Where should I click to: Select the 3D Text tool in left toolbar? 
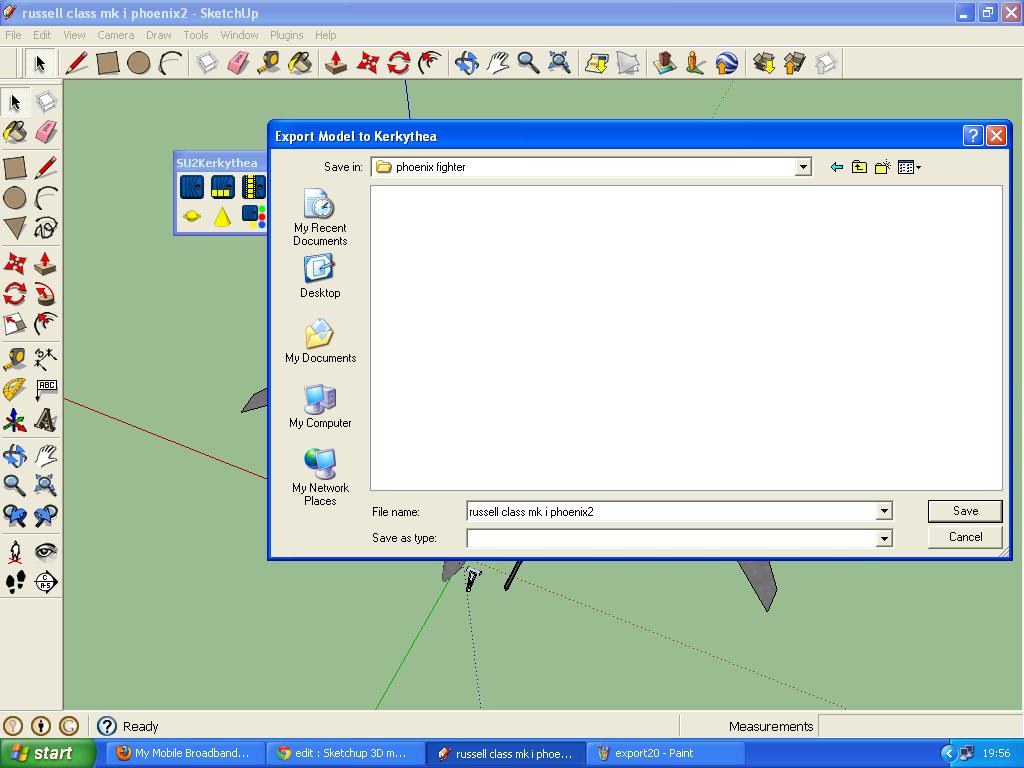point(46,420)
